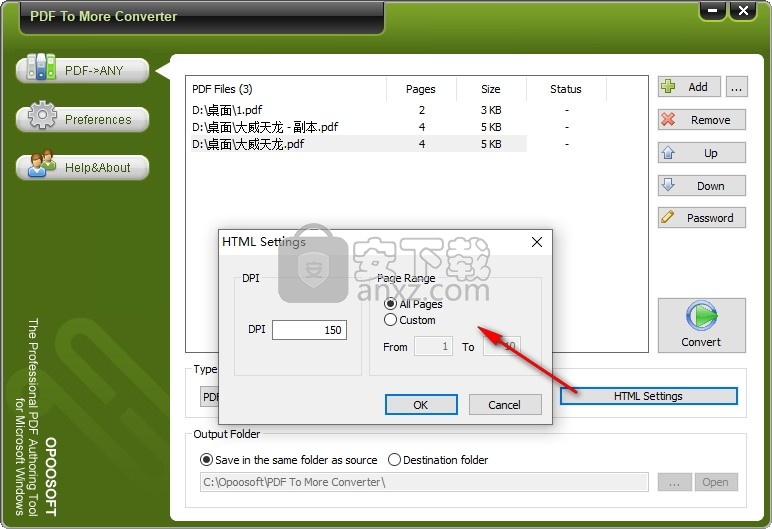
Task: Click the Down arrow icon
Action: [668, 185]
